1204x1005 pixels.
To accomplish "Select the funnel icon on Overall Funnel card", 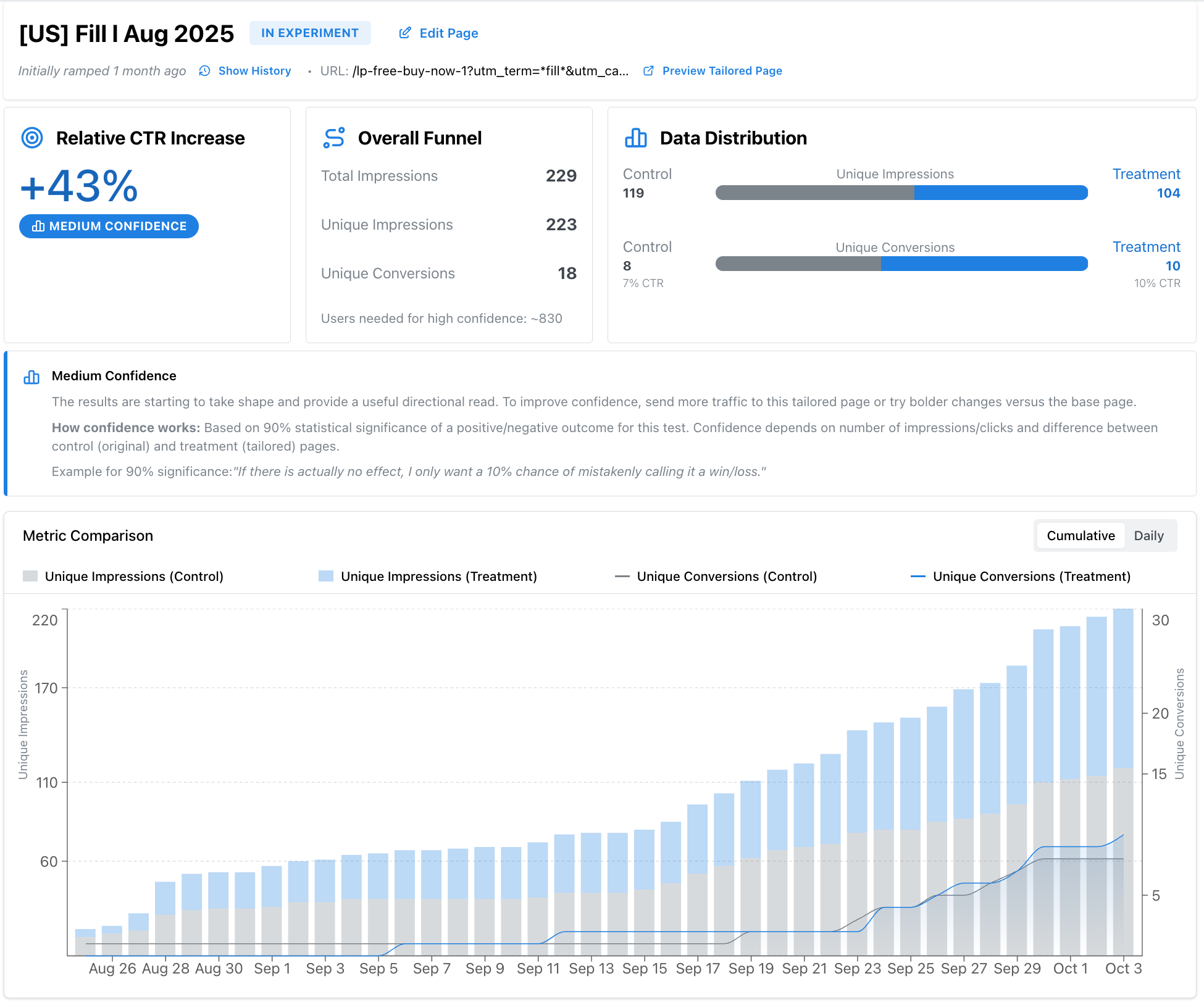I will [333, 138].
